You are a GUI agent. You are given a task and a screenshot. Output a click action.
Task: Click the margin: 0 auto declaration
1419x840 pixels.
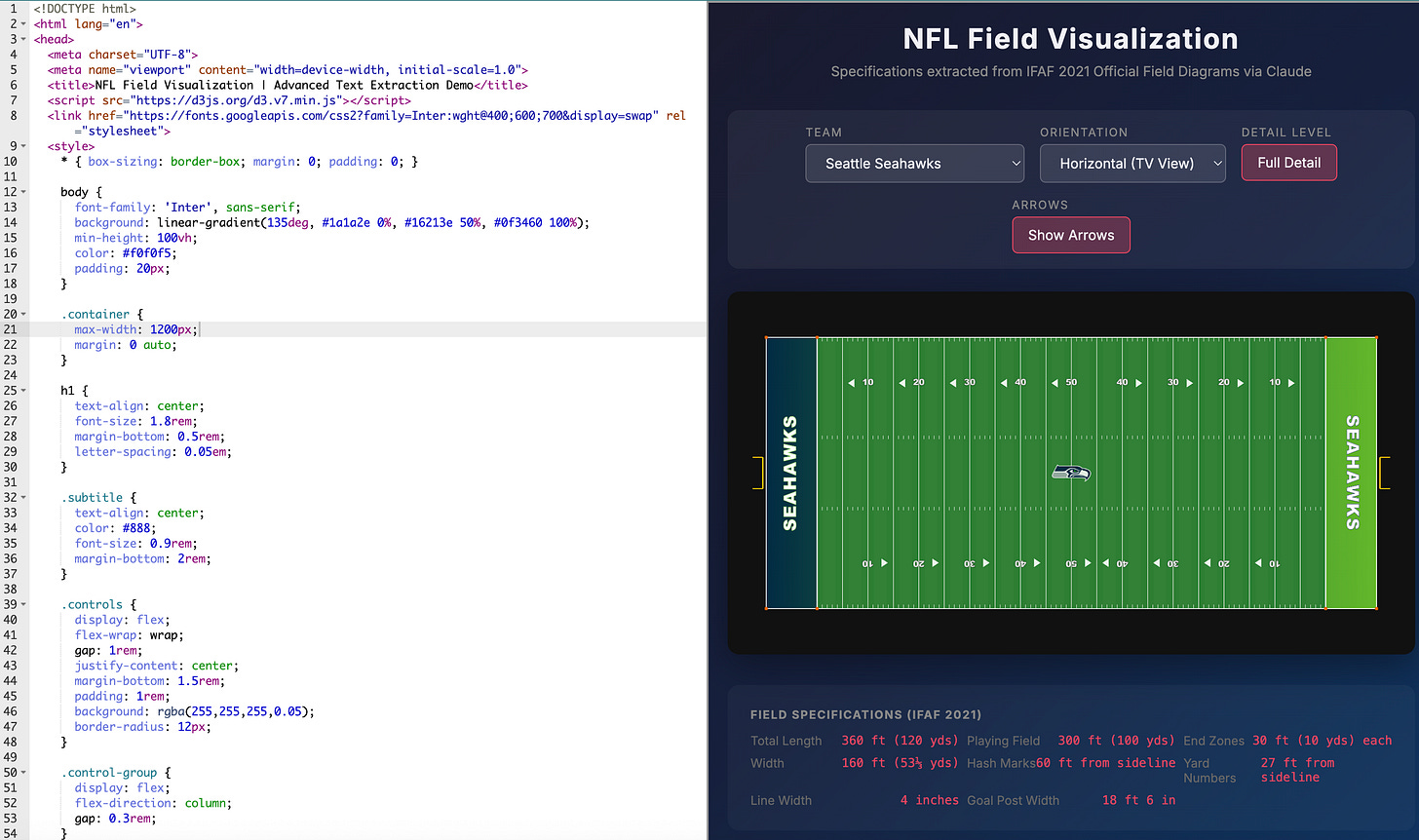(x=126, y=345)
